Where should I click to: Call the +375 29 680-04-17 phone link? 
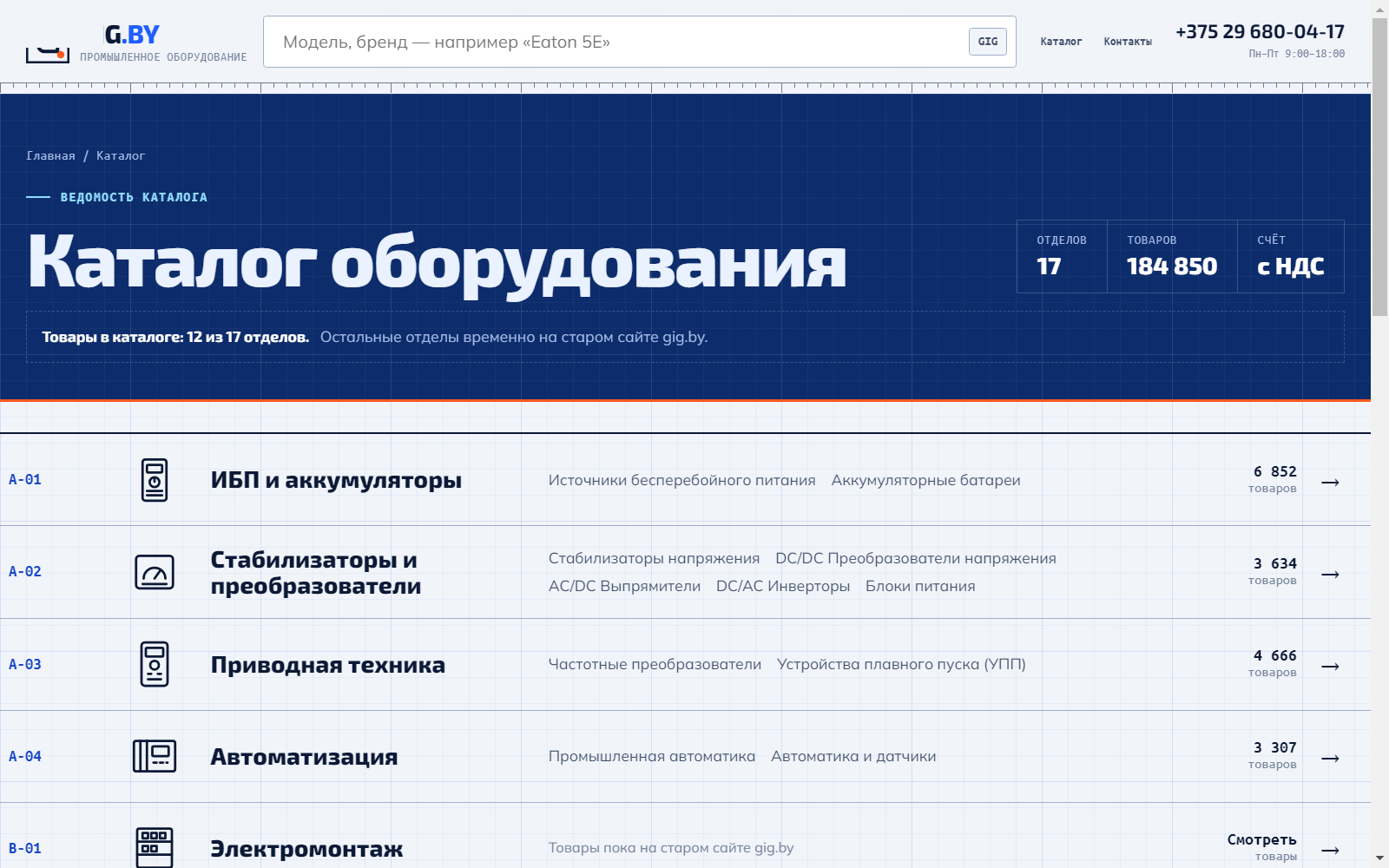pos(1260,32)
